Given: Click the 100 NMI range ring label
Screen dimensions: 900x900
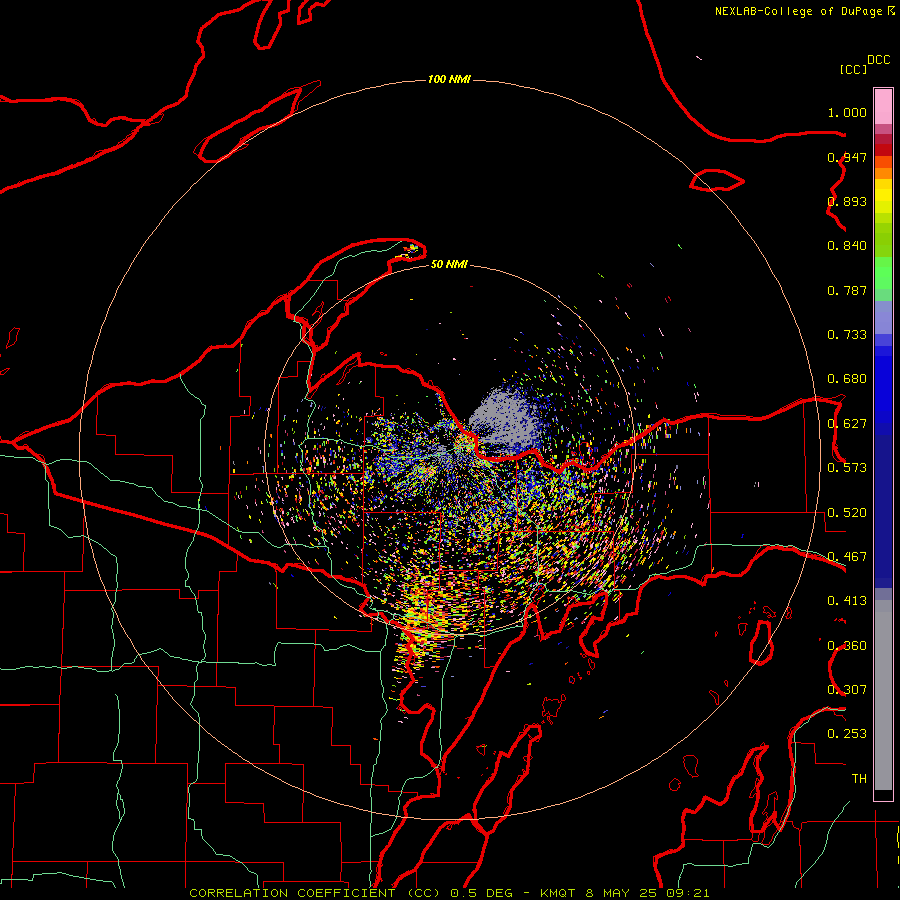Looking at the screenshot, I should click(449, 79).
